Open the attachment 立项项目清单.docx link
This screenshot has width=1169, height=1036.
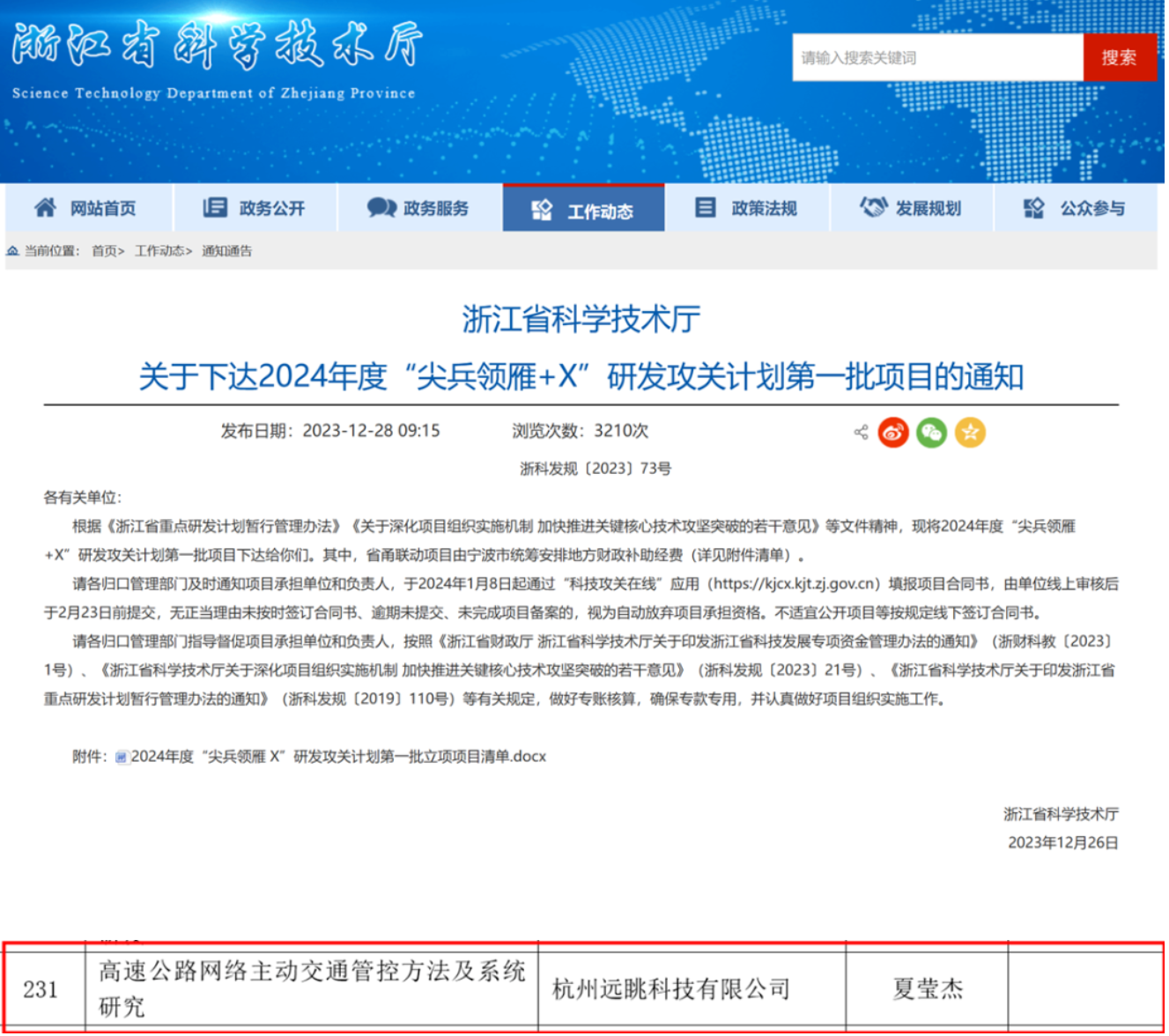[x=338, y=757]
